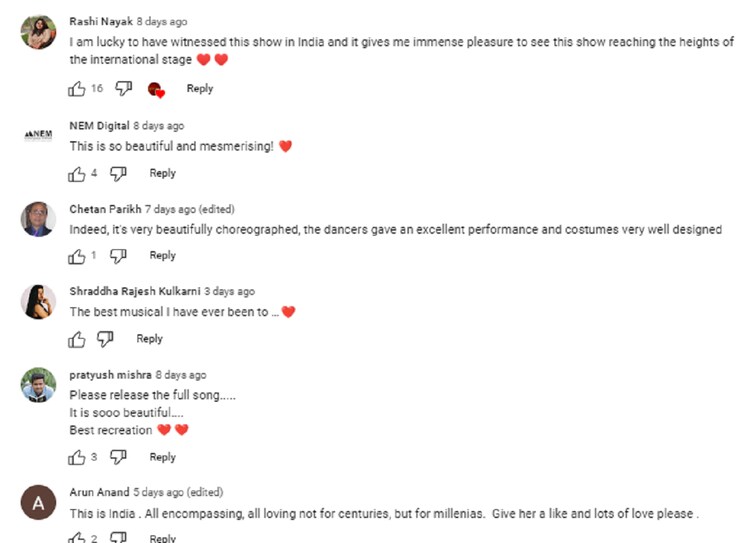Click the creator heart badge on Rashi's comment

pyautogui.click(x=155, y=89)
